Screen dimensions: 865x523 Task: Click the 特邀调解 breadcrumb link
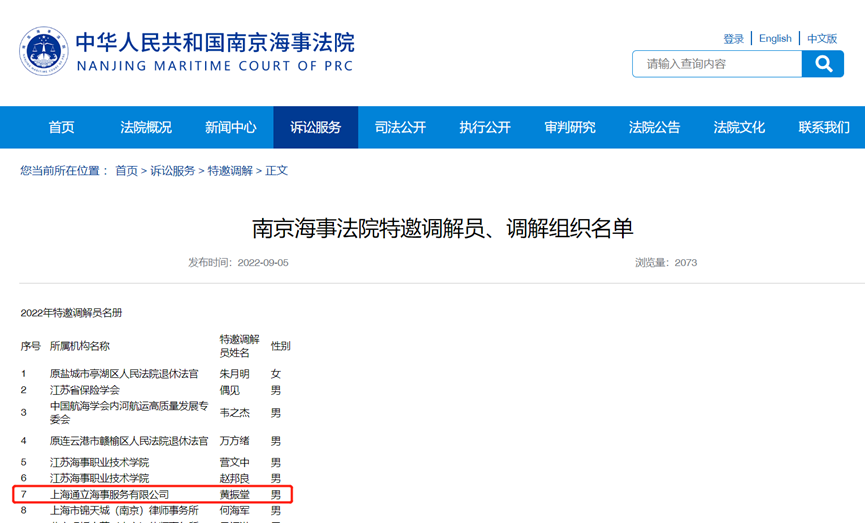[x=230, y=171]
